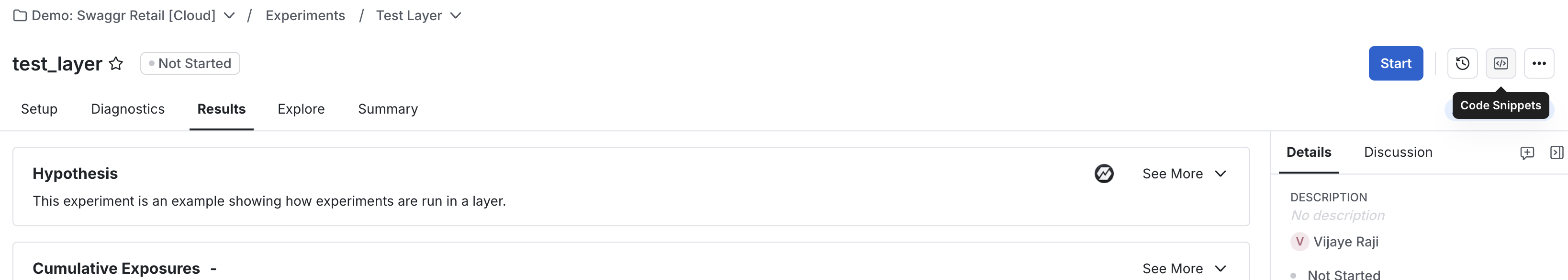Expand the project dropdown Demo: Swaggr Retail
The height and width of the screenshot is (280, 1568).
pyautogui.click(x=229, y=15)
